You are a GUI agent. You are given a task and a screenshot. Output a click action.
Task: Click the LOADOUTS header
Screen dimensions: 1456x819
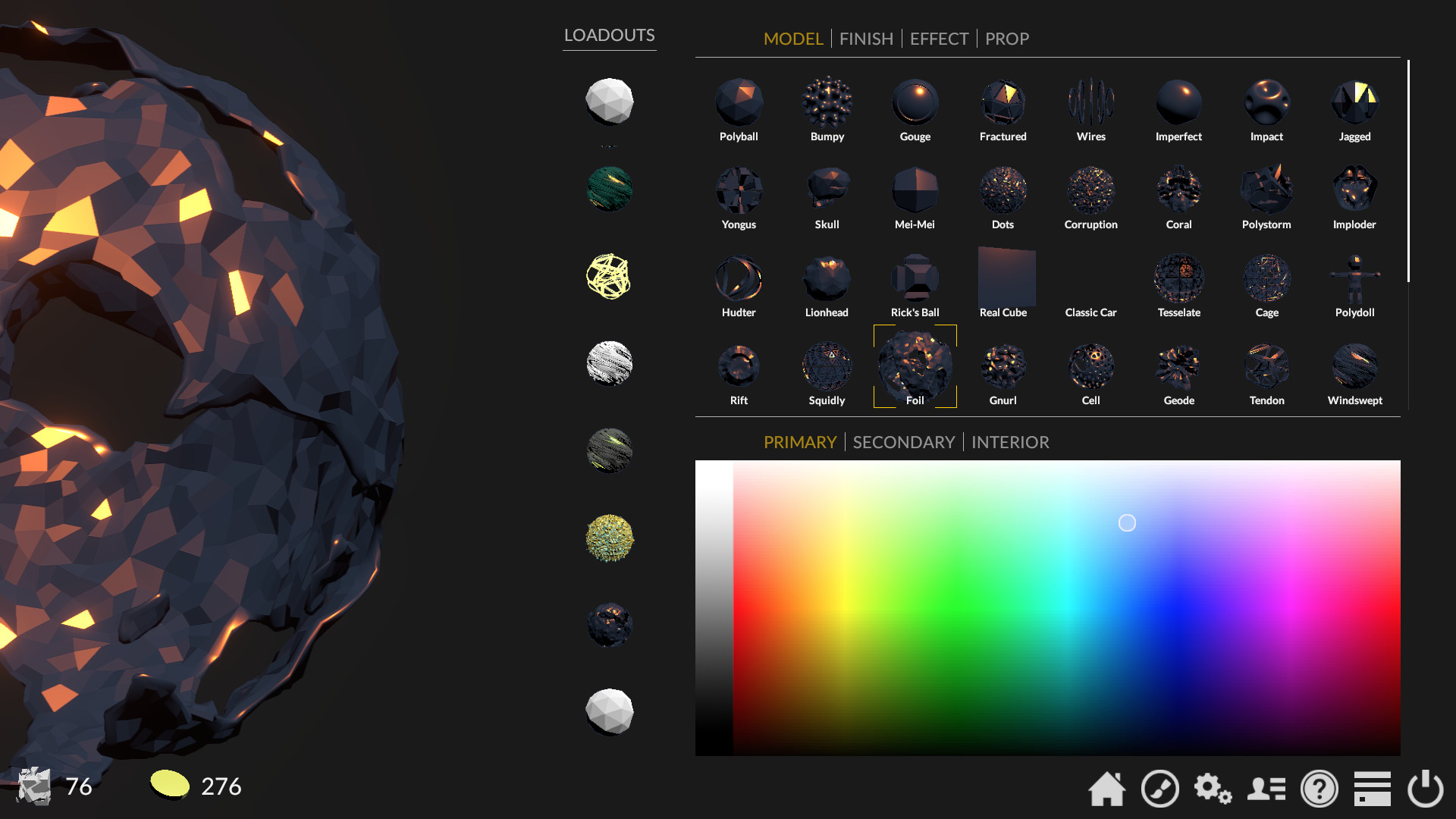[x=609, y=36]
